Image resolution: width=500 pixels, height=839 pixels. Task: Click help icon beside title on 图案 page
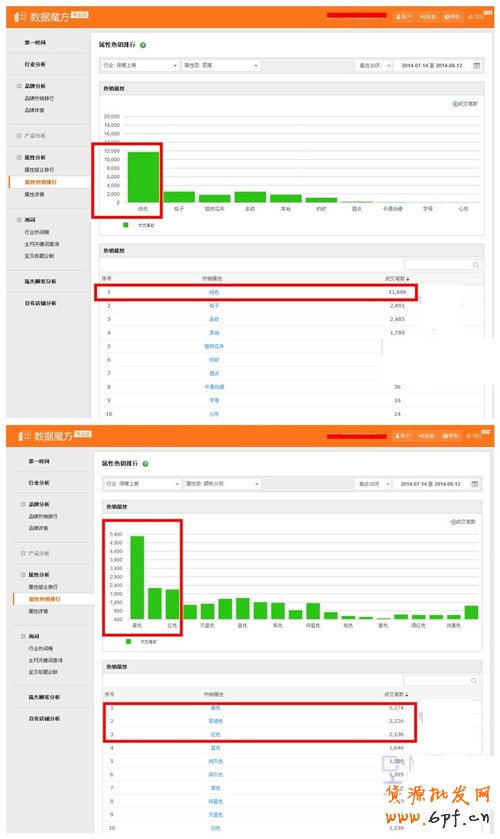pos(143,45)
